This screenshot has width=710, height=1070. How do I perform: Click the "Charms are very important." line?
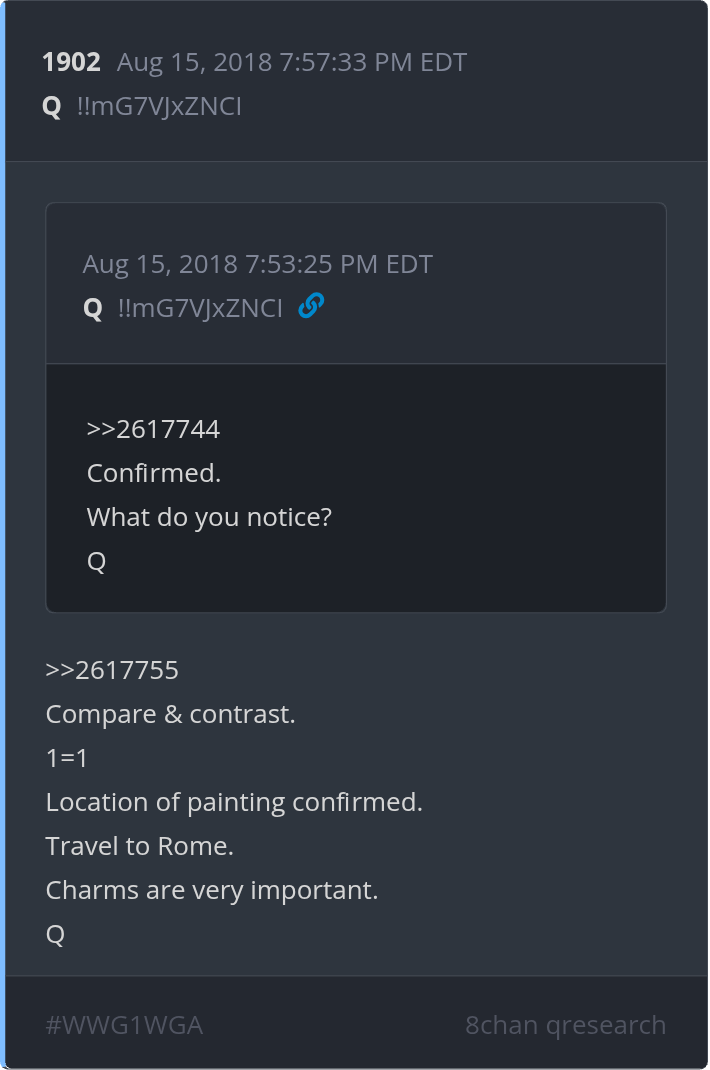[212, 890]
